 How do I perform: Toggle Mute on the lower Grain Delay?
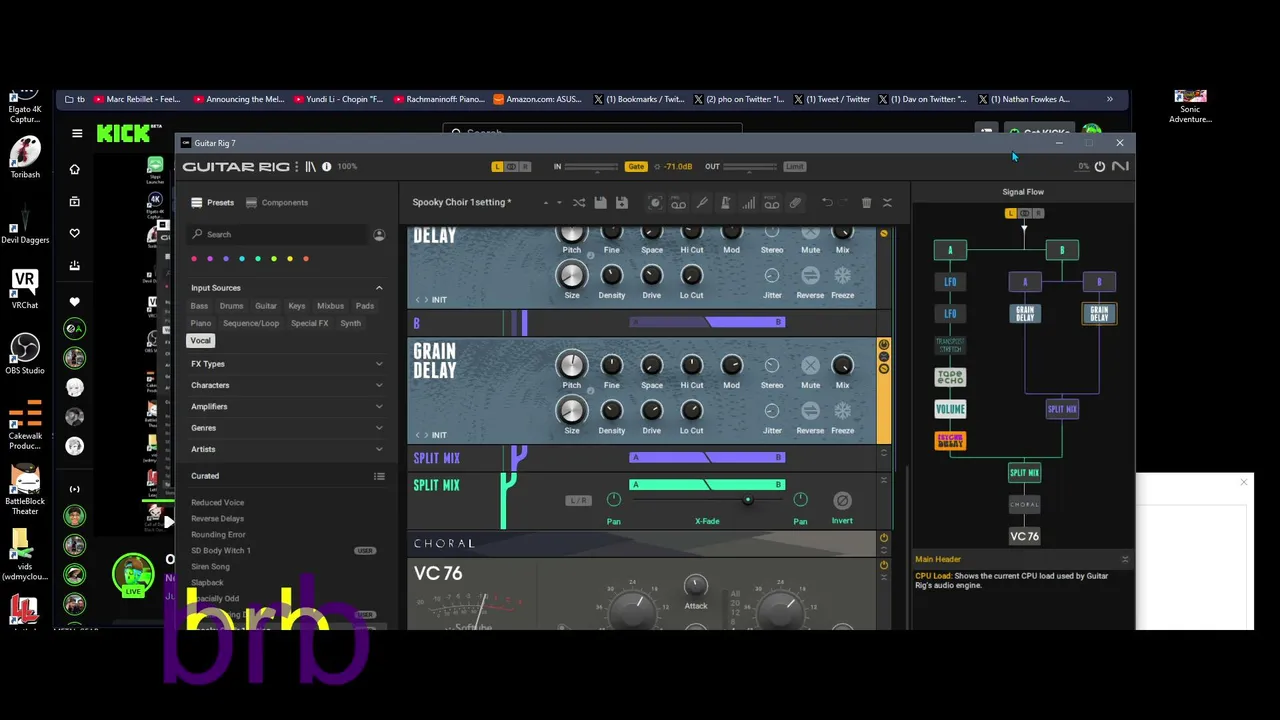coord(810,366)
